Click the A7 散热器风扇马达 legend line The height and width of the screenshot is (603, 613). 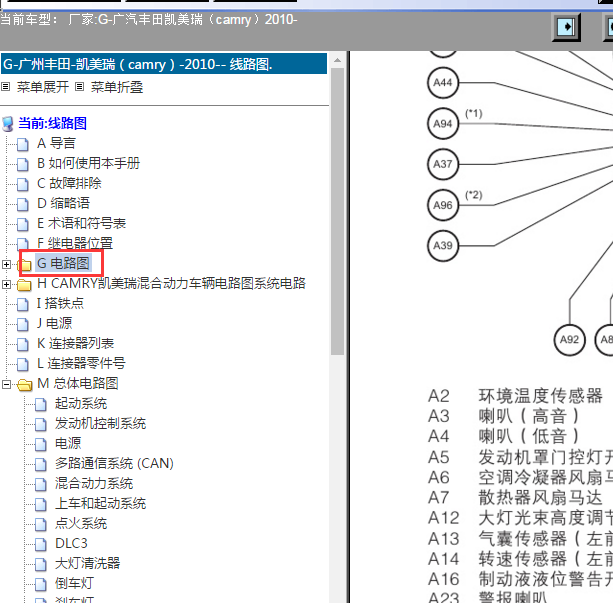tap(515, 498)
